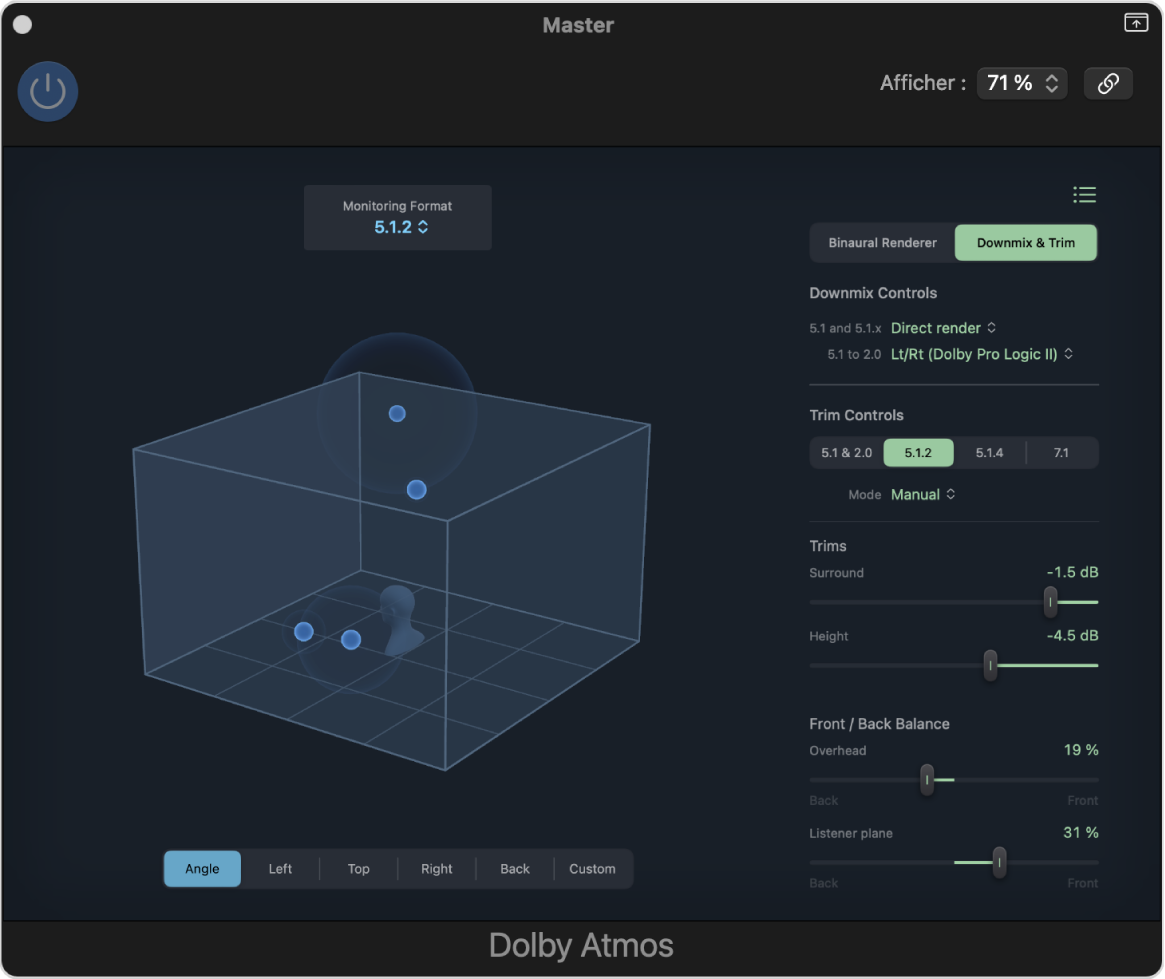Open the Afficher 71 % size dropdown
The width and height of the screenshot is (1165, 979).
(x=1022, y=83)
